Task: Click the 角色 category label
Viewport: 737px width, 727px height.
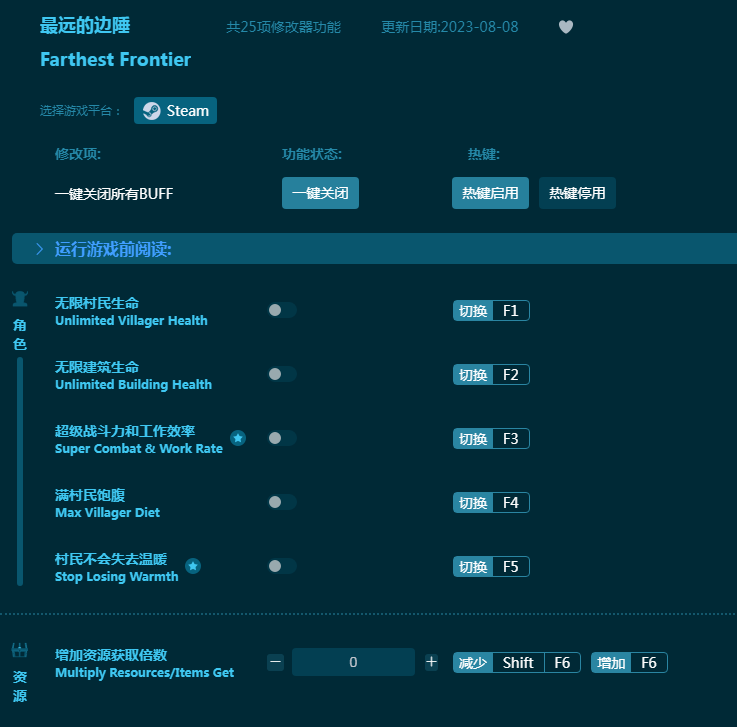Action: (x=20, y=335)
